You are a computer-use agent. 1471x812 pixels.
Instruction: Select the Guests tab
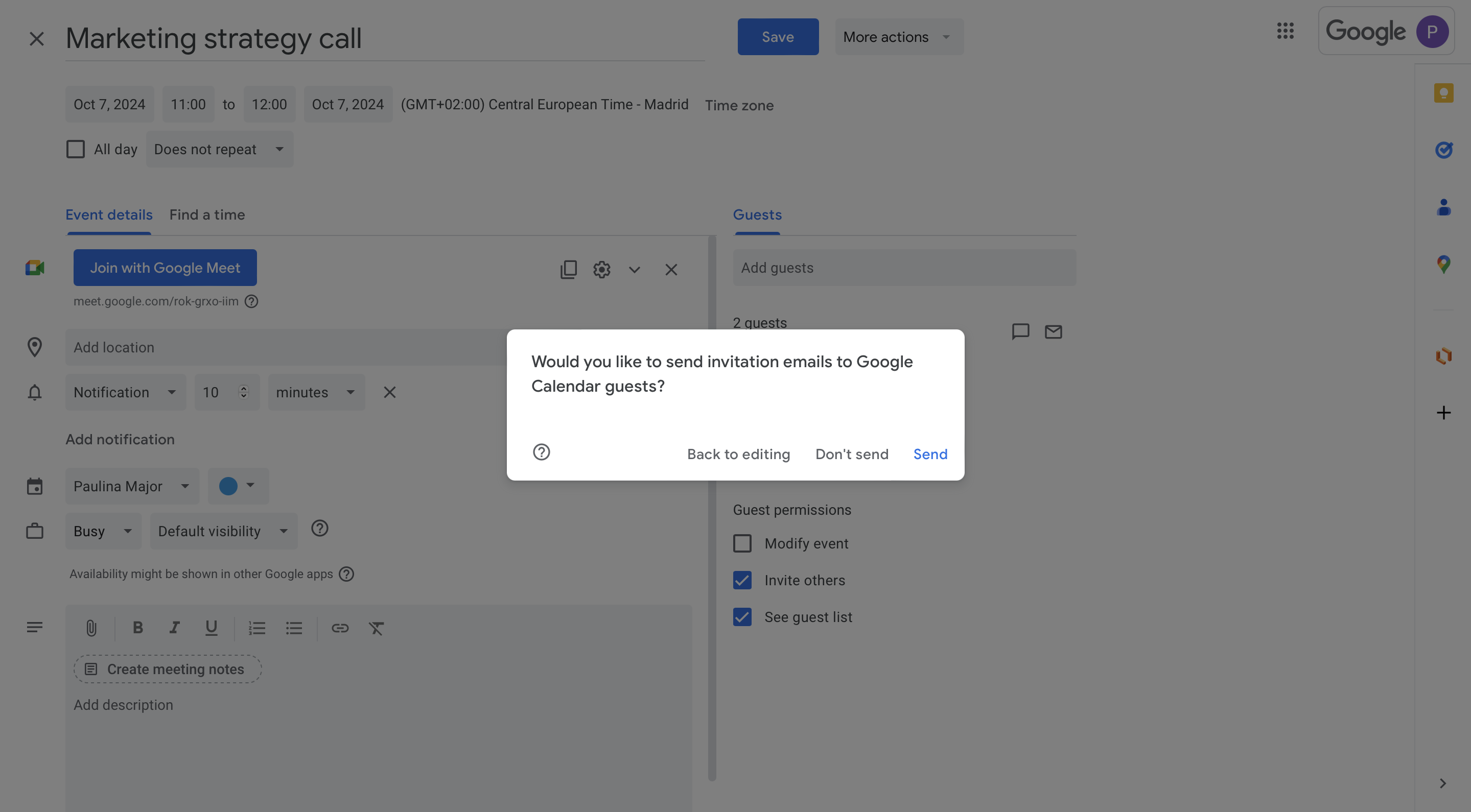[x=757, y=215]
